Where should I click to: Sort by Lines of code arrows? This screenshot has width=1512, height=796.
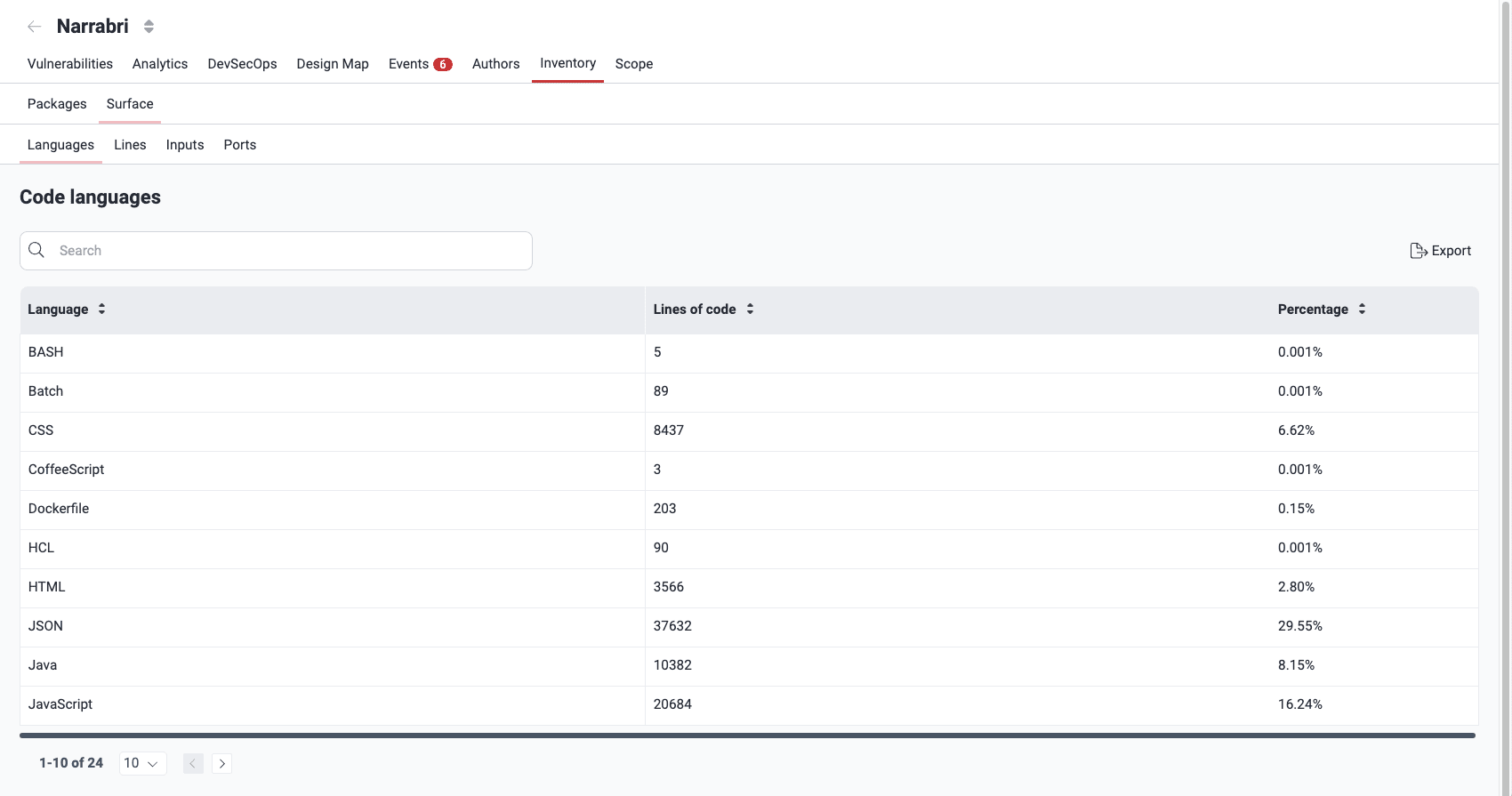(x=751, y=309)
